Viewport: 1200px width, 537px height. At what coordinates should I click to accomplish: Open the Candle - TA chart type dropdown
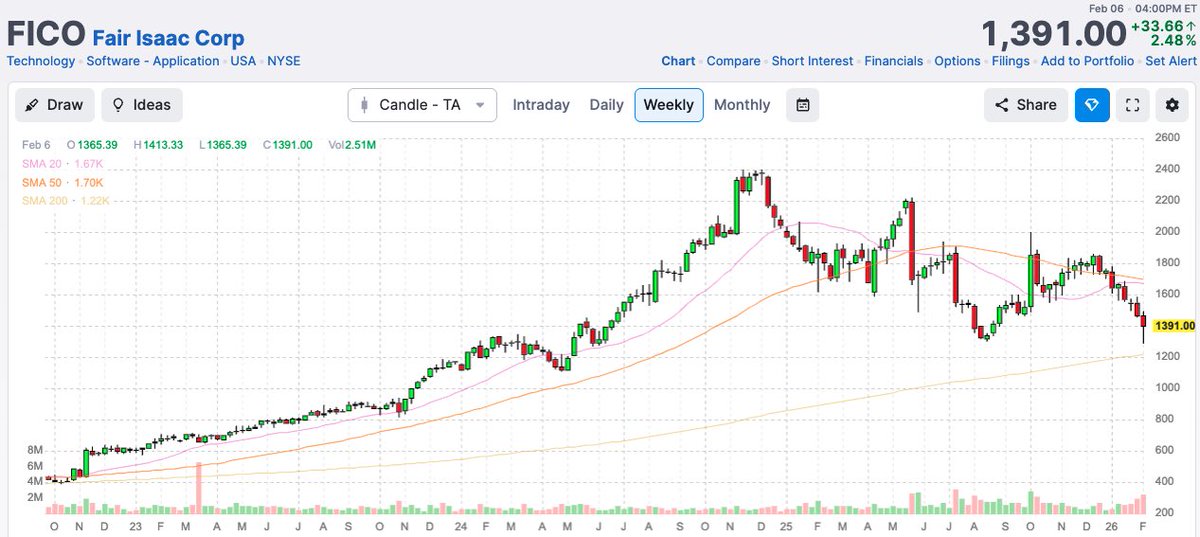click(422, 105)
